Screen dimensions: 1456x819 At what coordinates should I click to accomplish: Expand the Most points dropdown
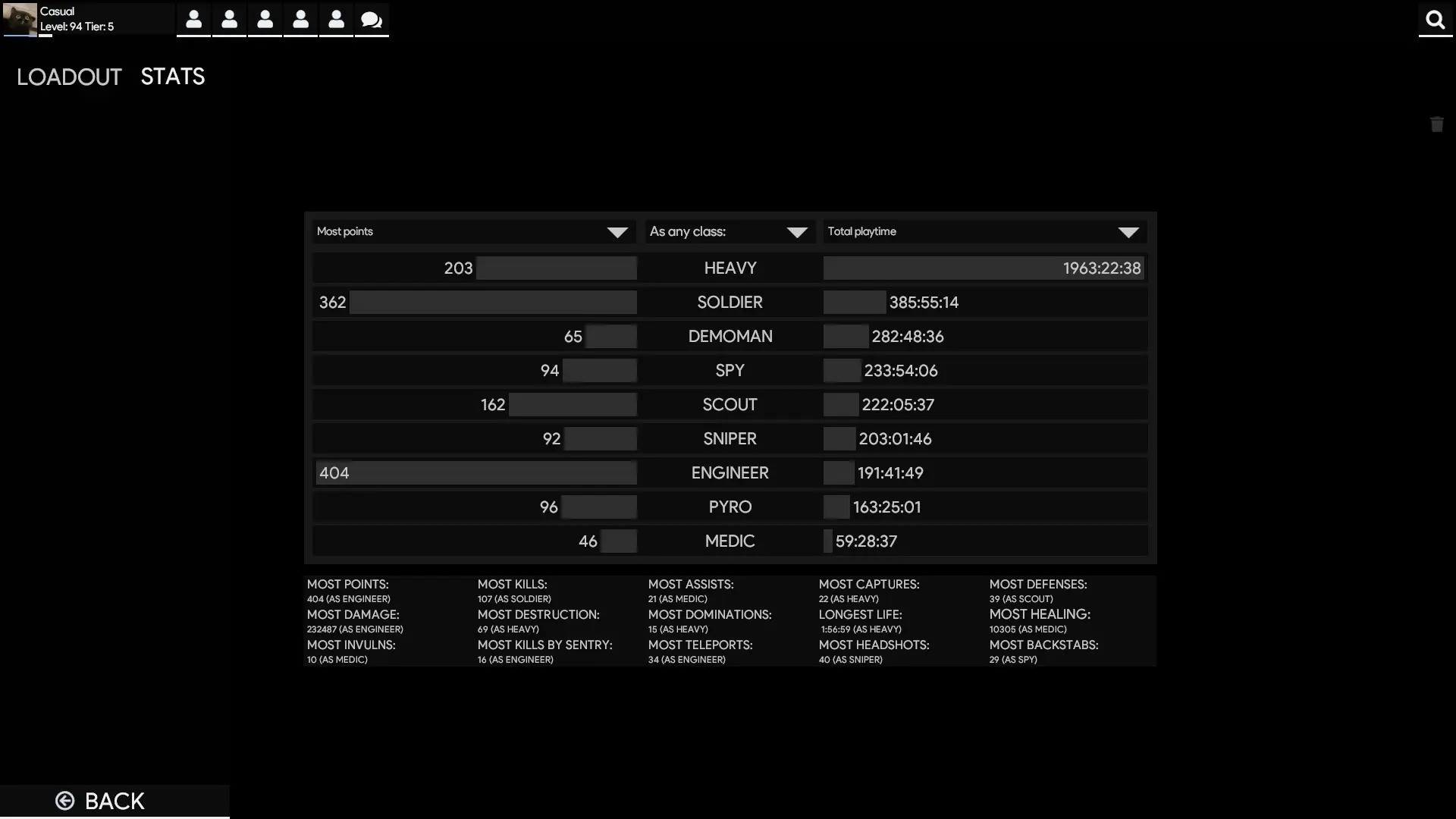tap(473, 232)
